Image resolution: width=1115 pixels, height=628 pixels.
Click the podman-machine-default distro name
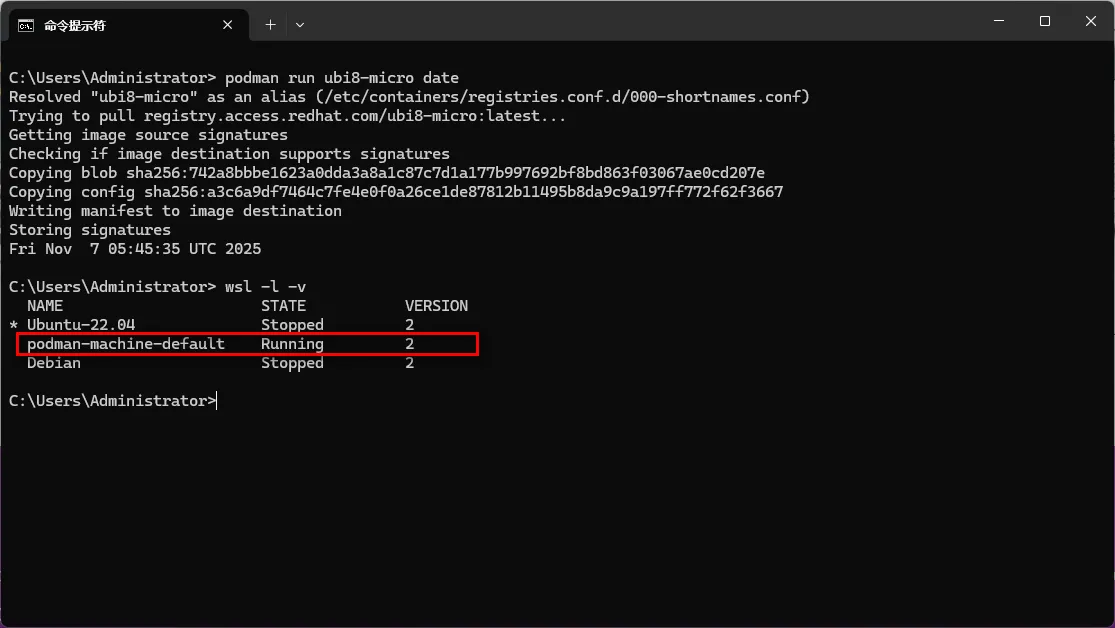125,344
